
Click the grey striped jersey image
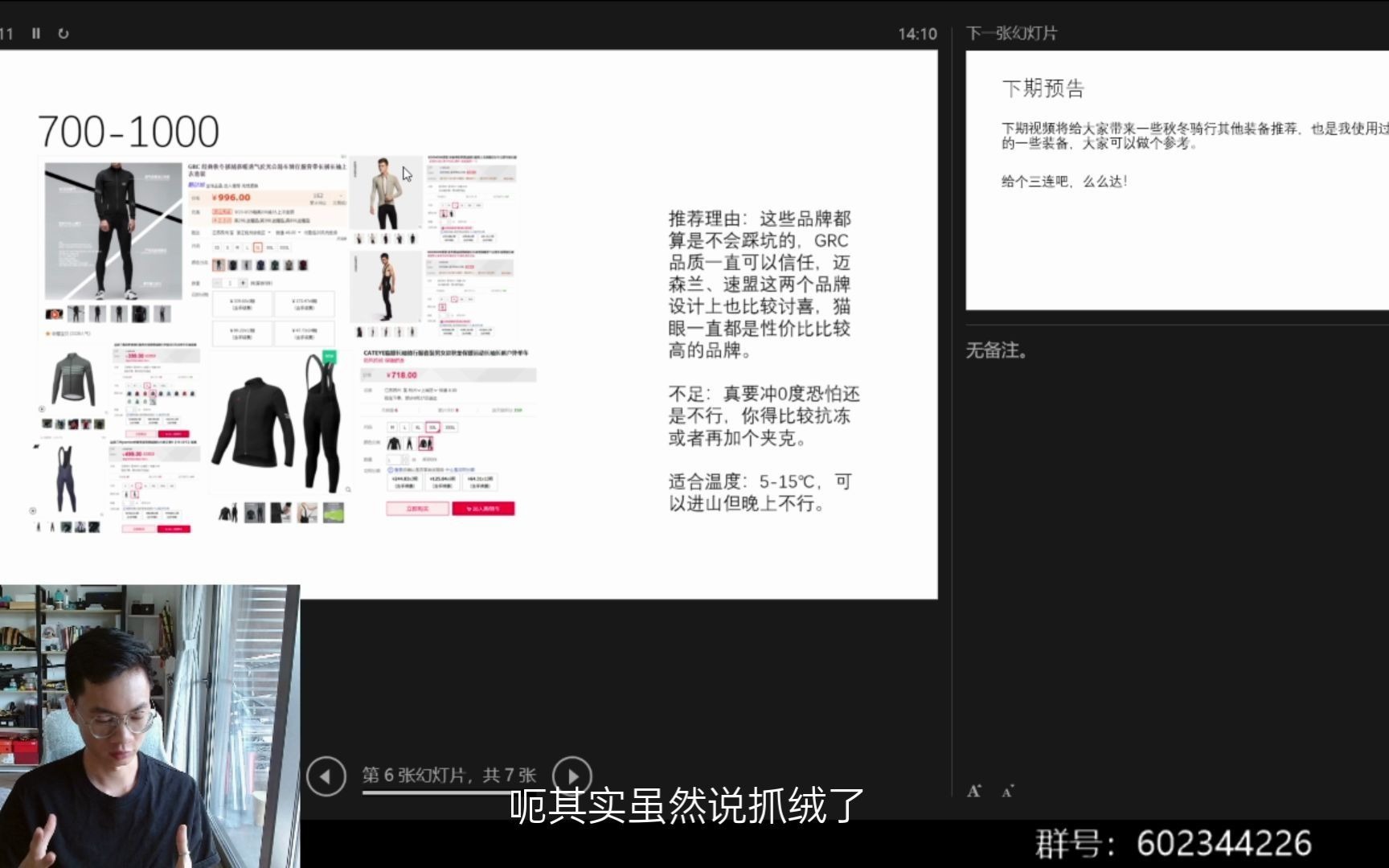(x=74, y=379)
